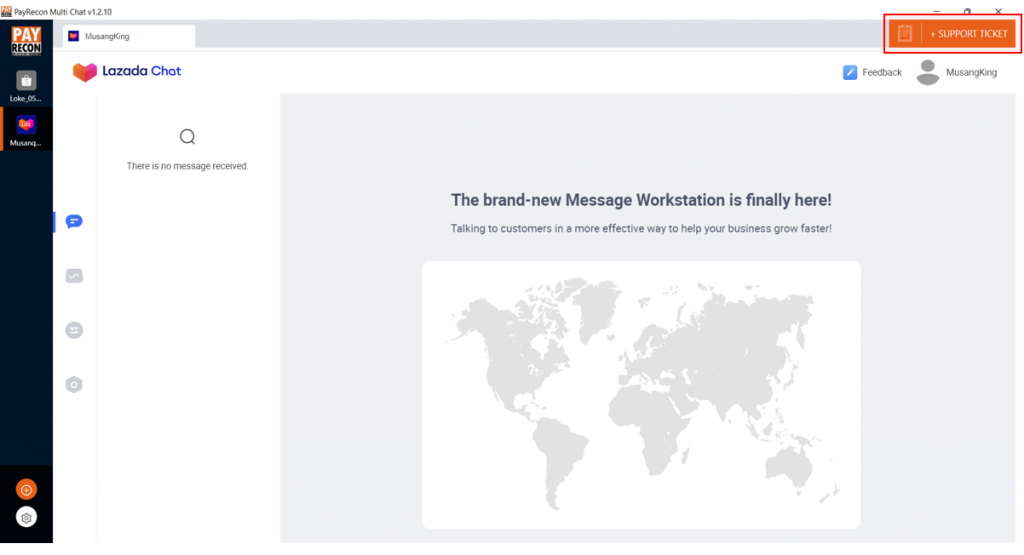Click the MusangKing username in header

[971, 72]
